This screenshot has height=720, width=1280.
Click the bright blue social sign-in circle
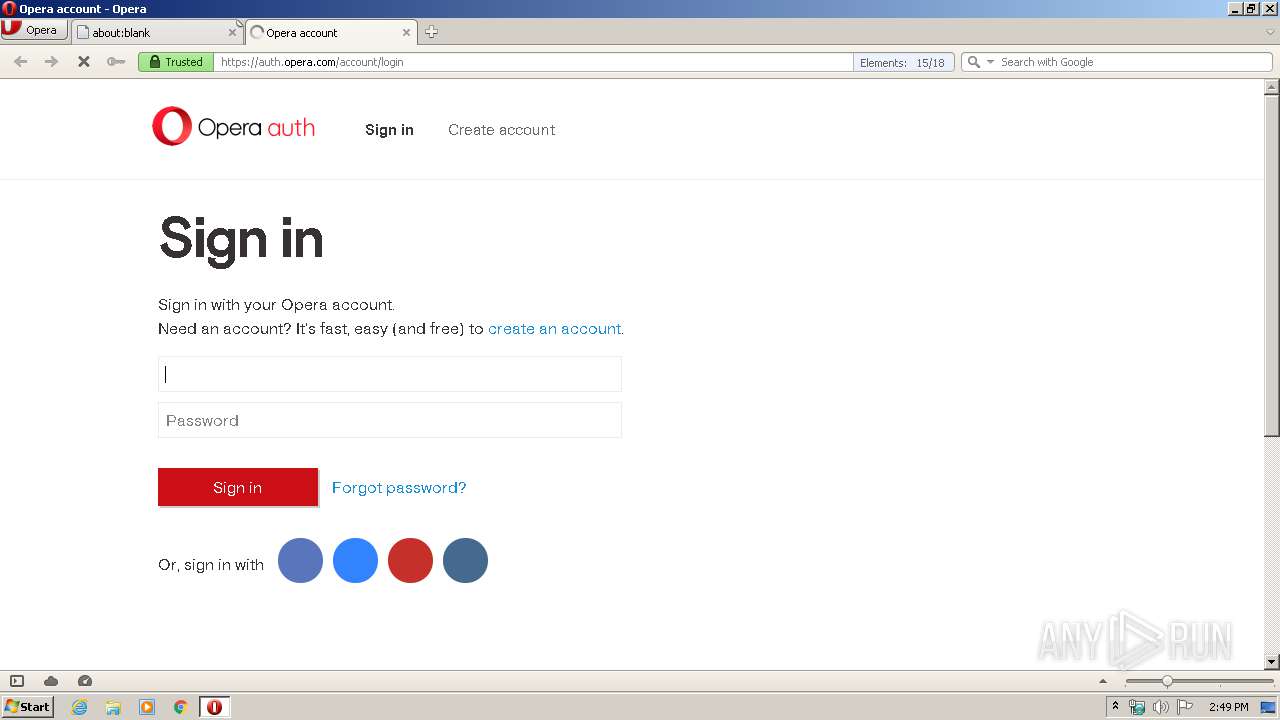pyautogui.click(x=355, y=560)
